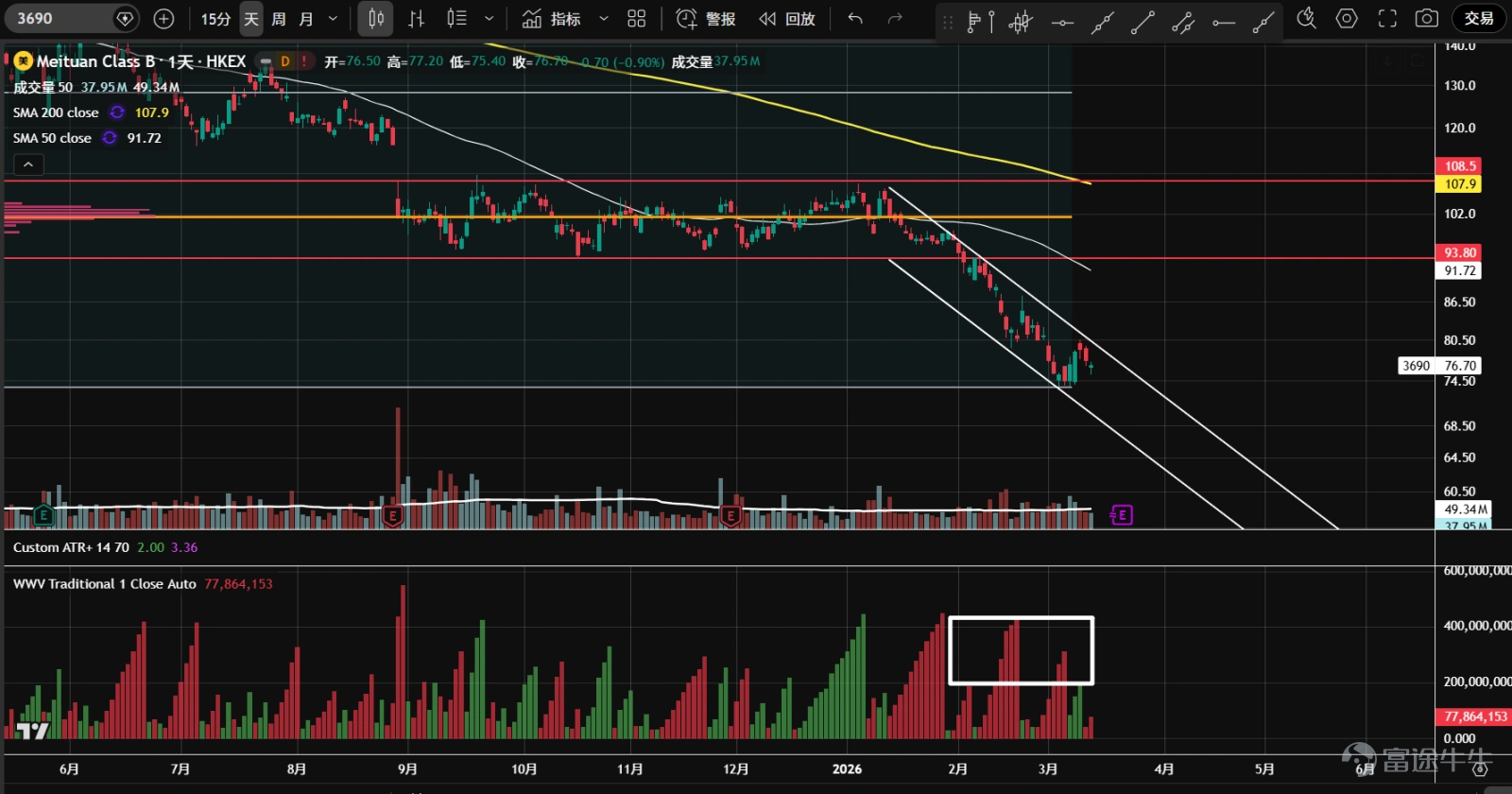Viewport: 1512px width, 794px height.
Task: Click the 成交量 50 volume indicator legend
Action: point(43,87)
